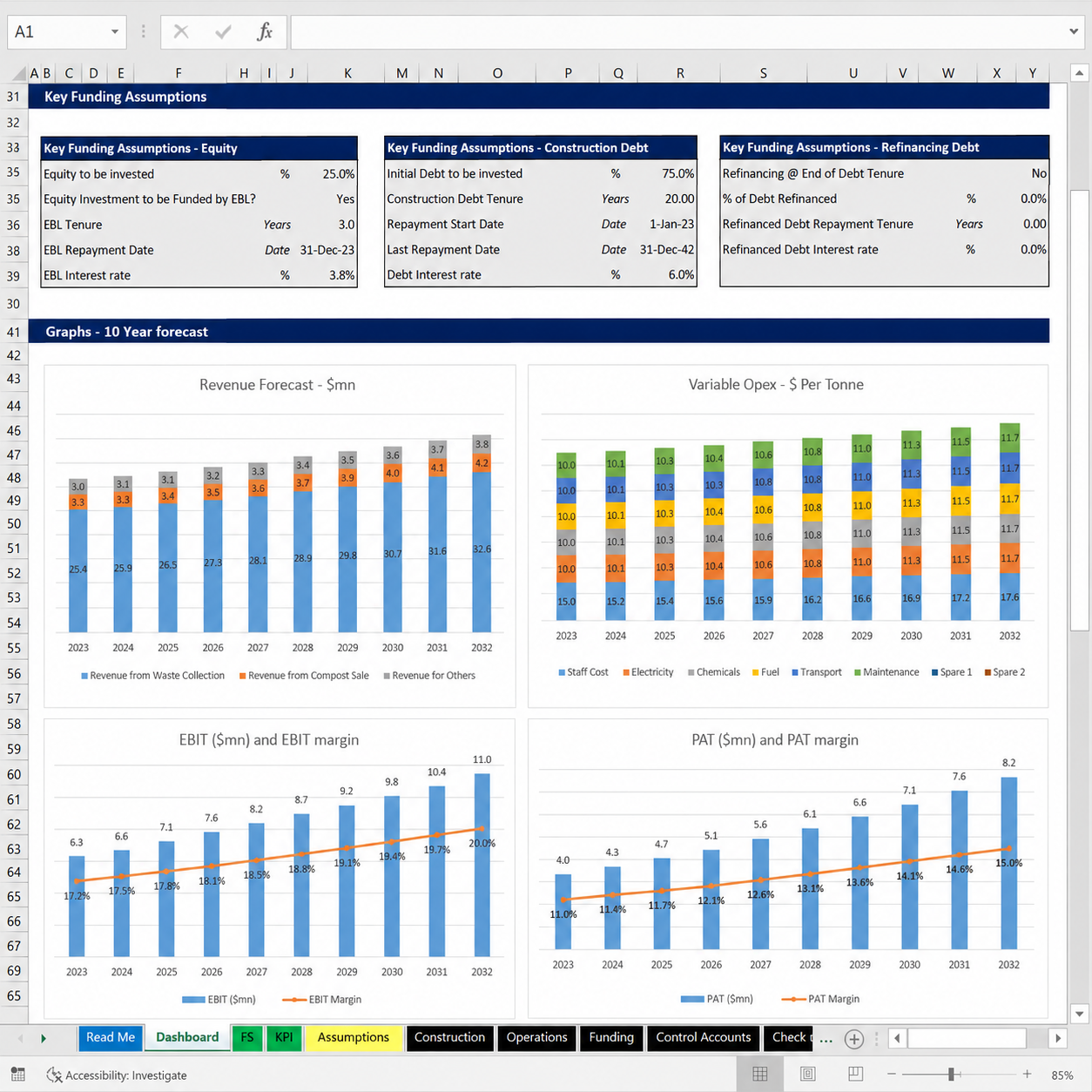
Task: Switch to the Funding sheet tab
Action: coord(611,1037)
